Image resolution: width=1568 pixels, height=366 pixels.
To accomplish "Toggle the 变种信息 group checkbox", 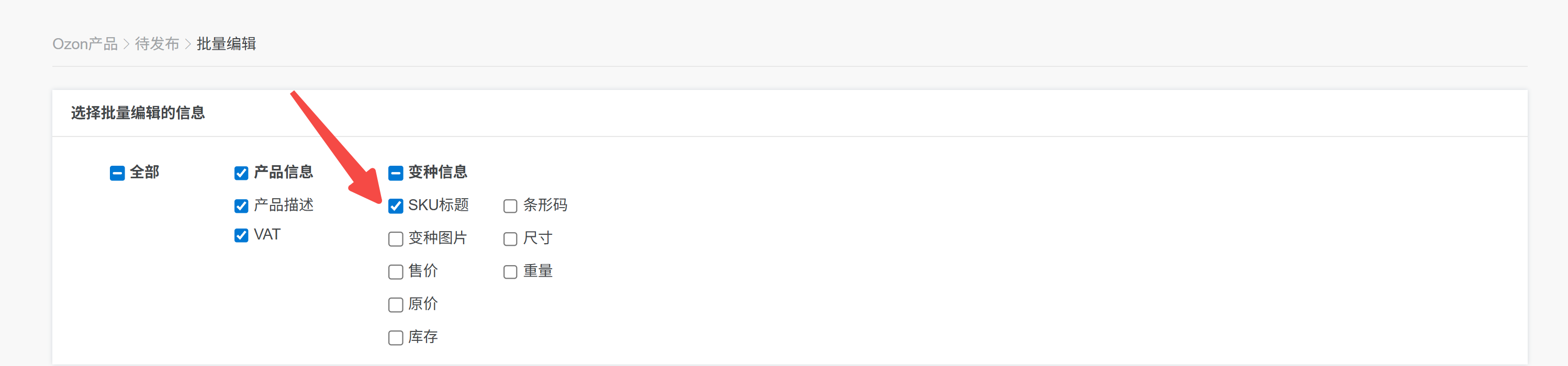I will click(x=396, y=173).
